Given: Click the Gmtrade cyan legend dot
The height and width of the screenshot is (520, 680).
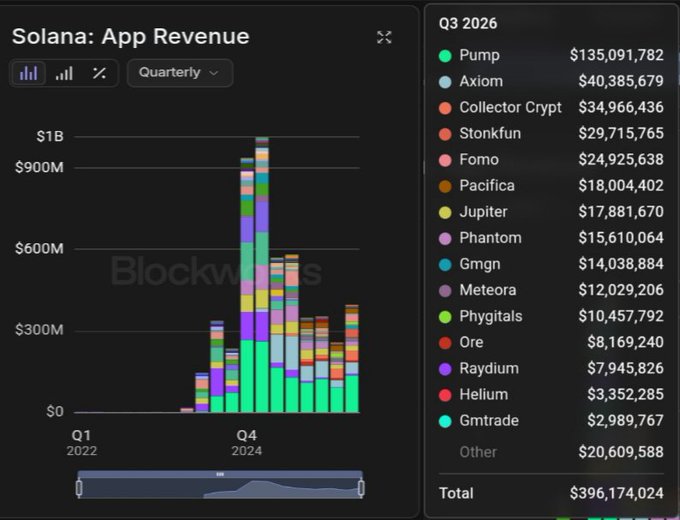Looking at the screenshot, I should click(445, 421).
